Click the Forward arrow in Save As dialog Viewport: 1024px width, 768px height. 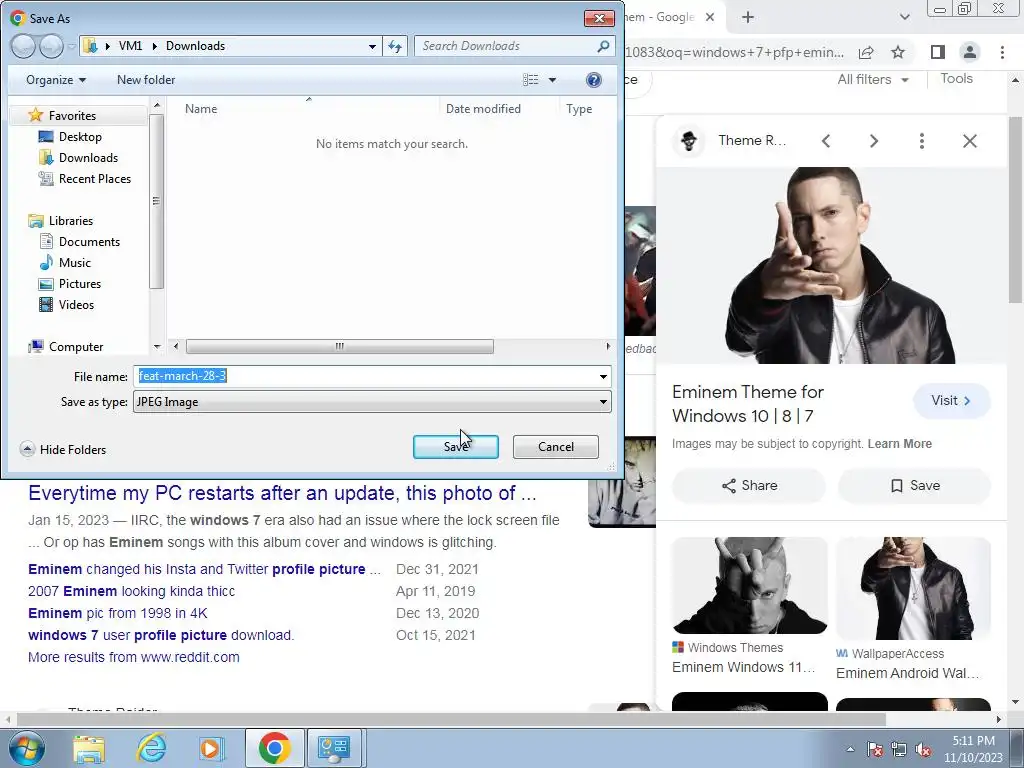tap(52, 46)
